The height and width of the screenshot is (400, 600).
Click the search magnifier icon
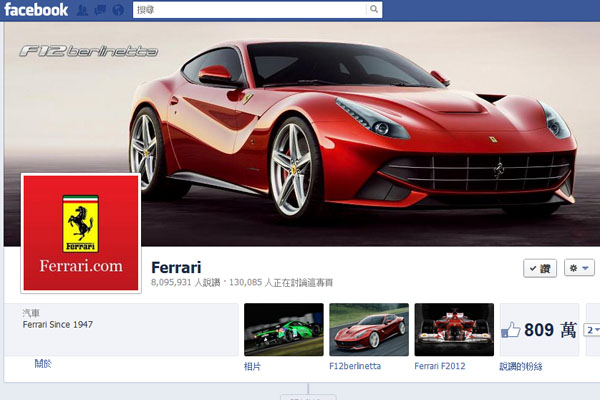tap(374, 10)
